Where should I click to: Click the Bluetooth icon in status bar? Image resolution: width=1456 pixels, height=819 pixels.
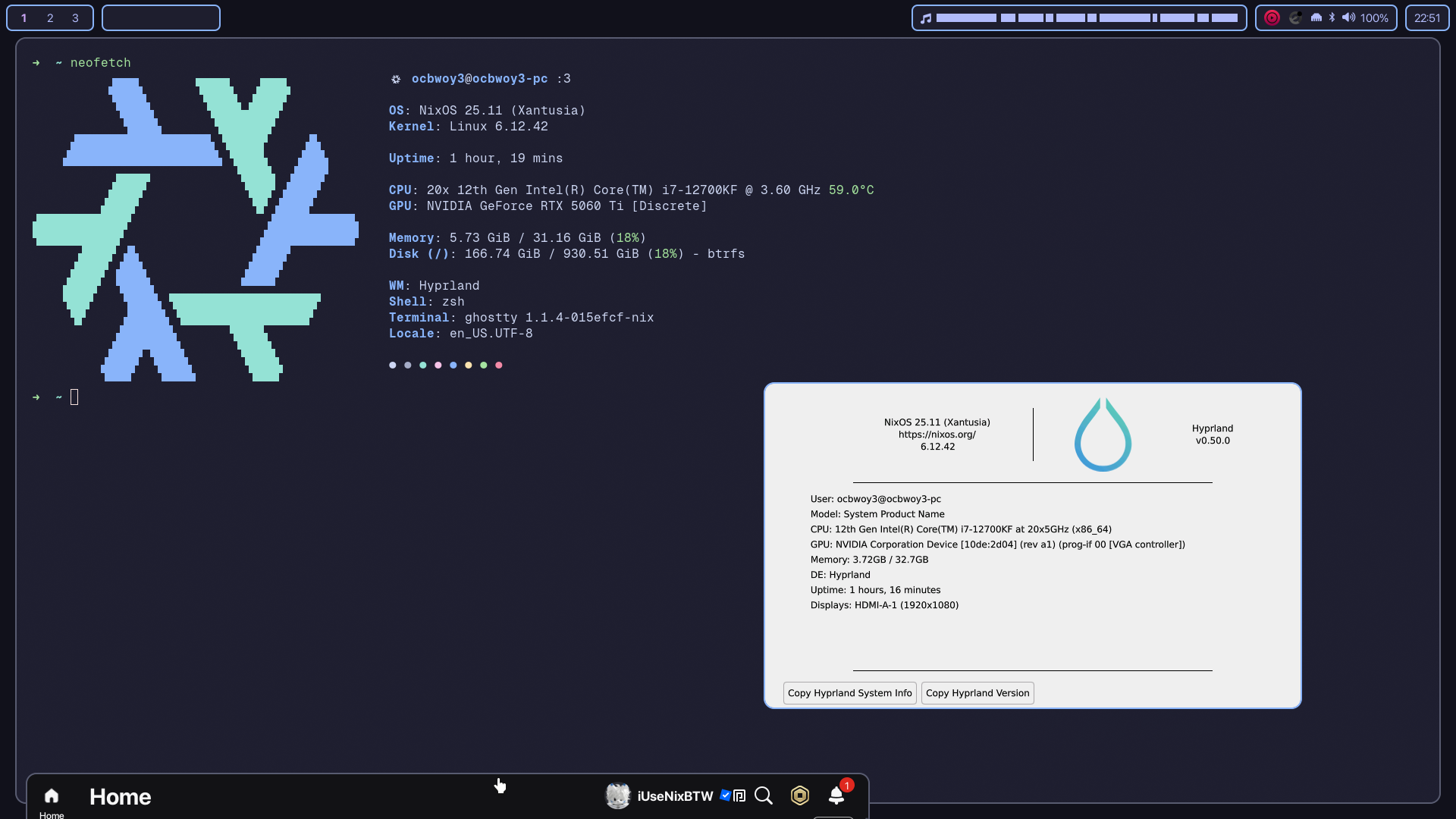(x=1332, y=17)
